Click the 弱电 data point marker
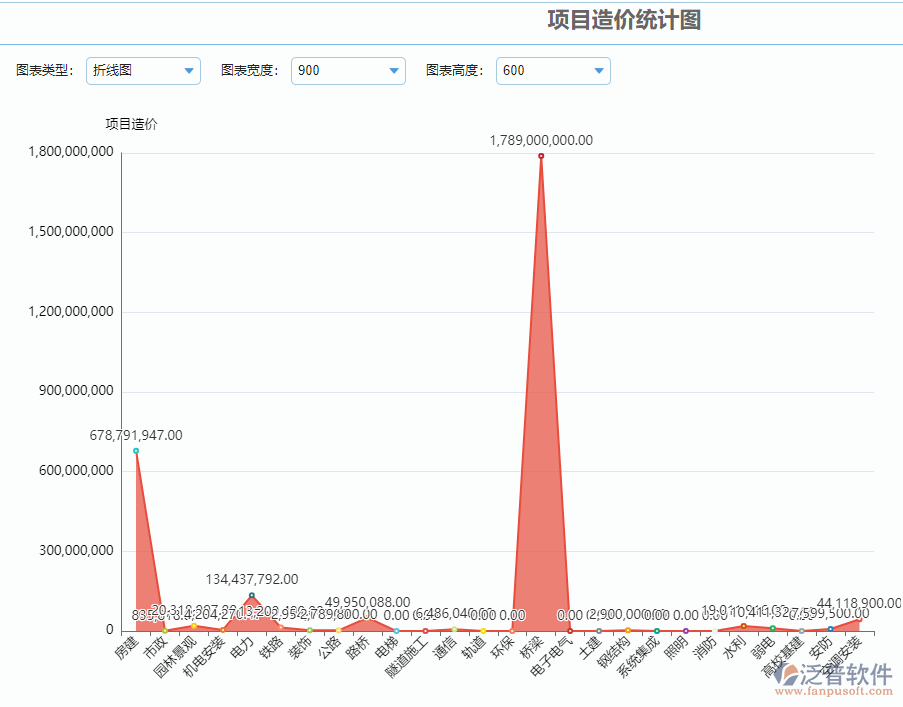The width and height of the screenshot is (903, 707). [x=772, y=628]
